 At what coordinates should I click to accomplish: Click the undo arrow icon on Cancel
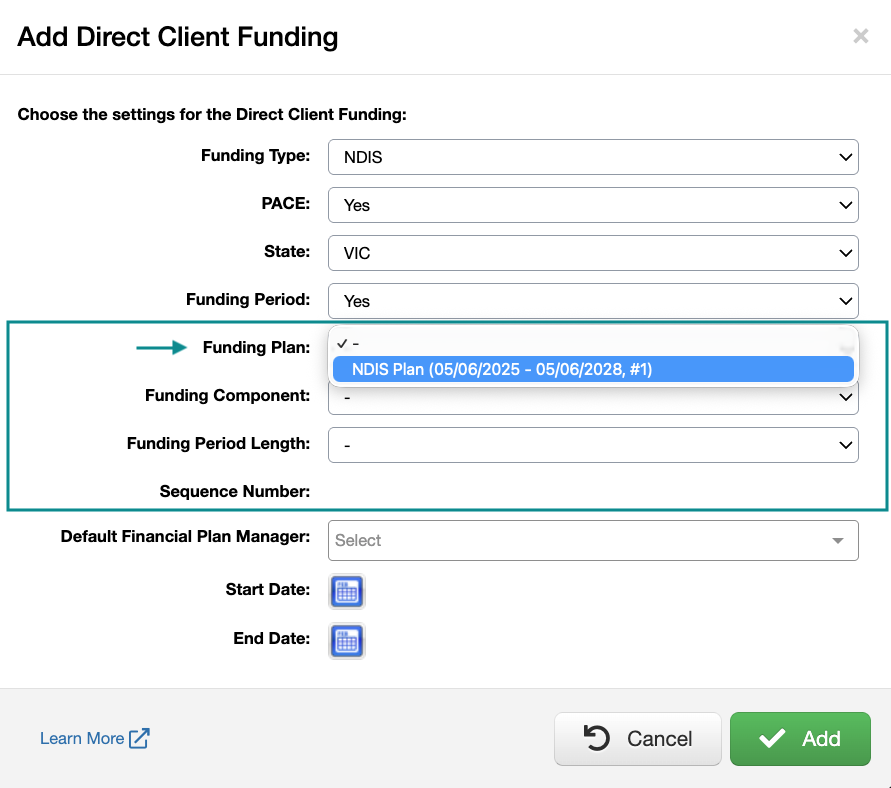[596, 739]
